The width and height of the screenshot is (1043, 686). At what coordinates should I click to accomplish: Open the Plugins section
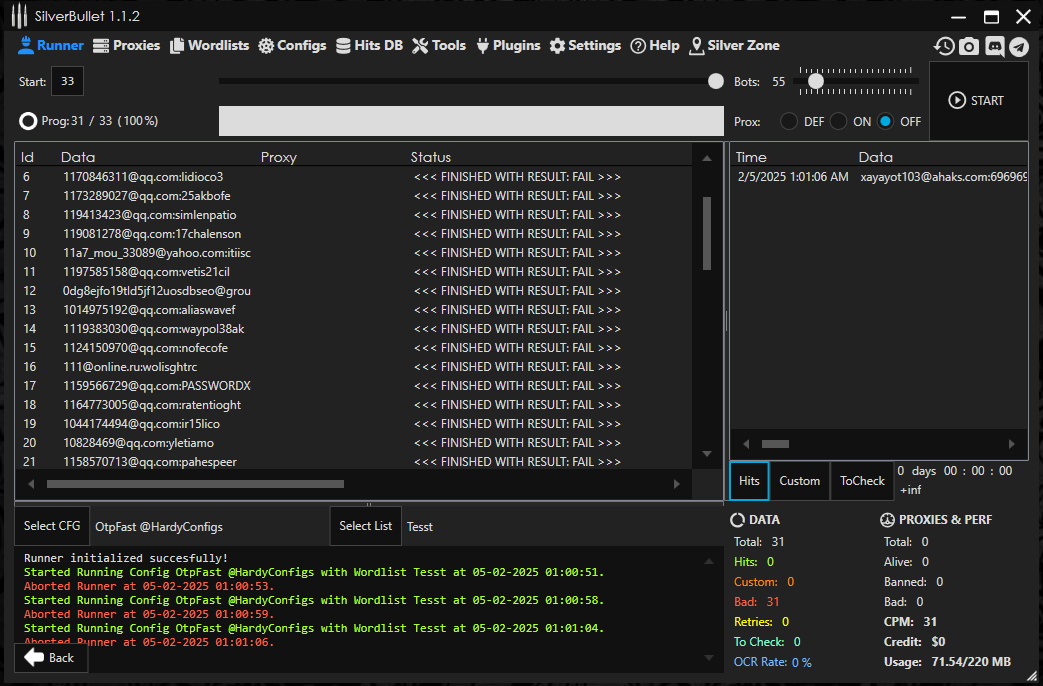(x=507, y=45)
